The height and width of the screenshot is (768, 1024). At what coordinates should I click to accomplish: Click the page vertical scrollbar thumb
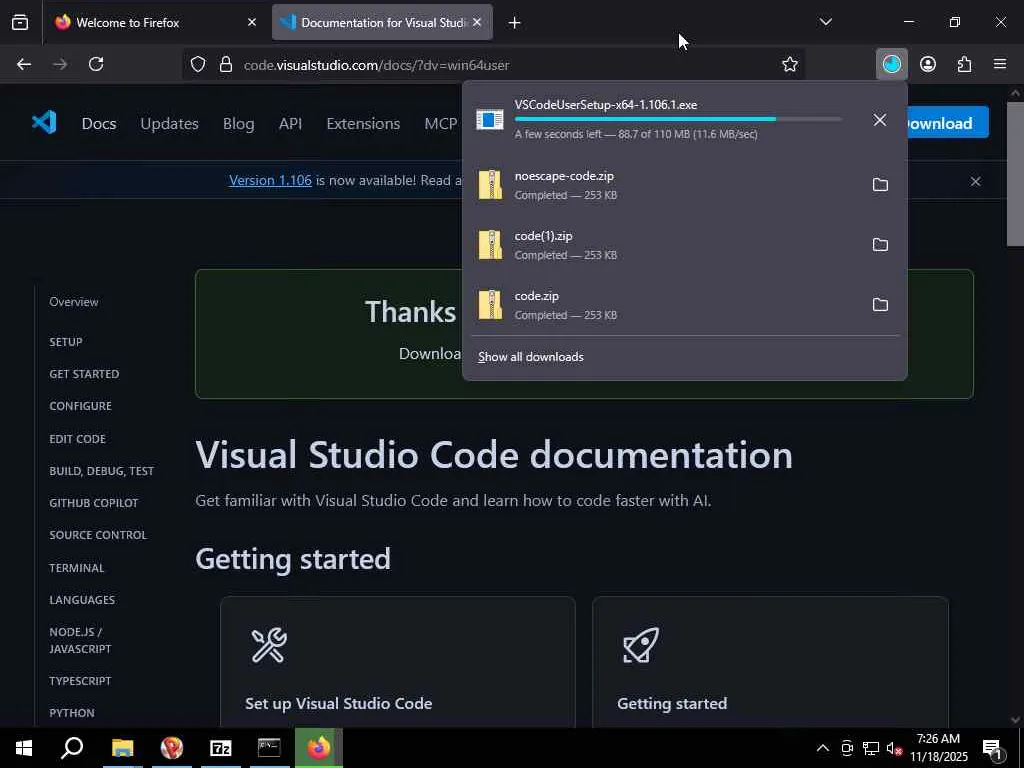tap(1015, 173)
